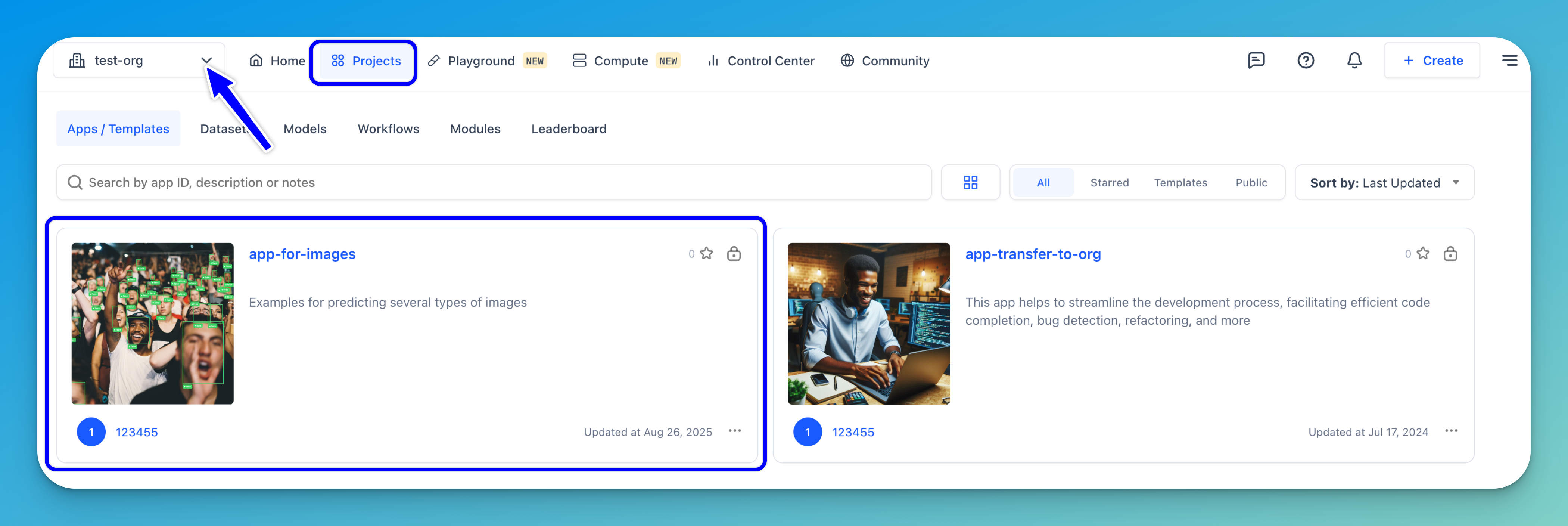Switch to Apps / Templates tab
Image resolution: width=1568 pixels, height=526 pixels.
(118, 129)
